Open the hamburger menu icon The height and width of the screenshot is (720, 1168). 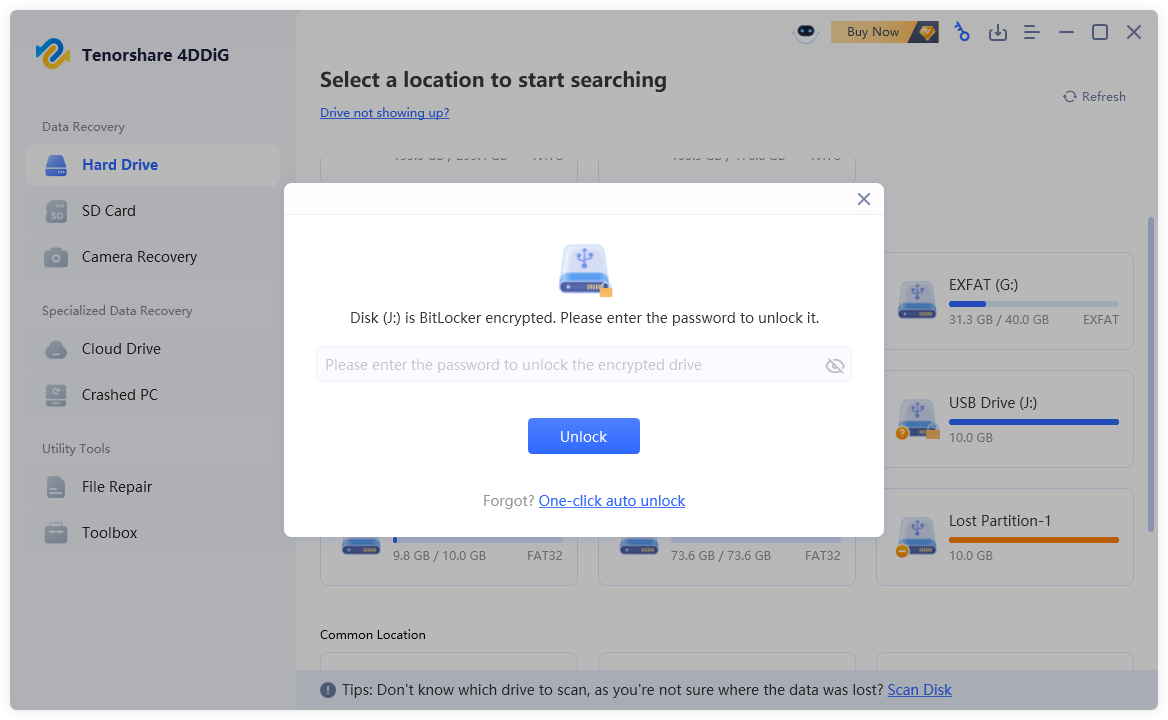coord(1032,33)
